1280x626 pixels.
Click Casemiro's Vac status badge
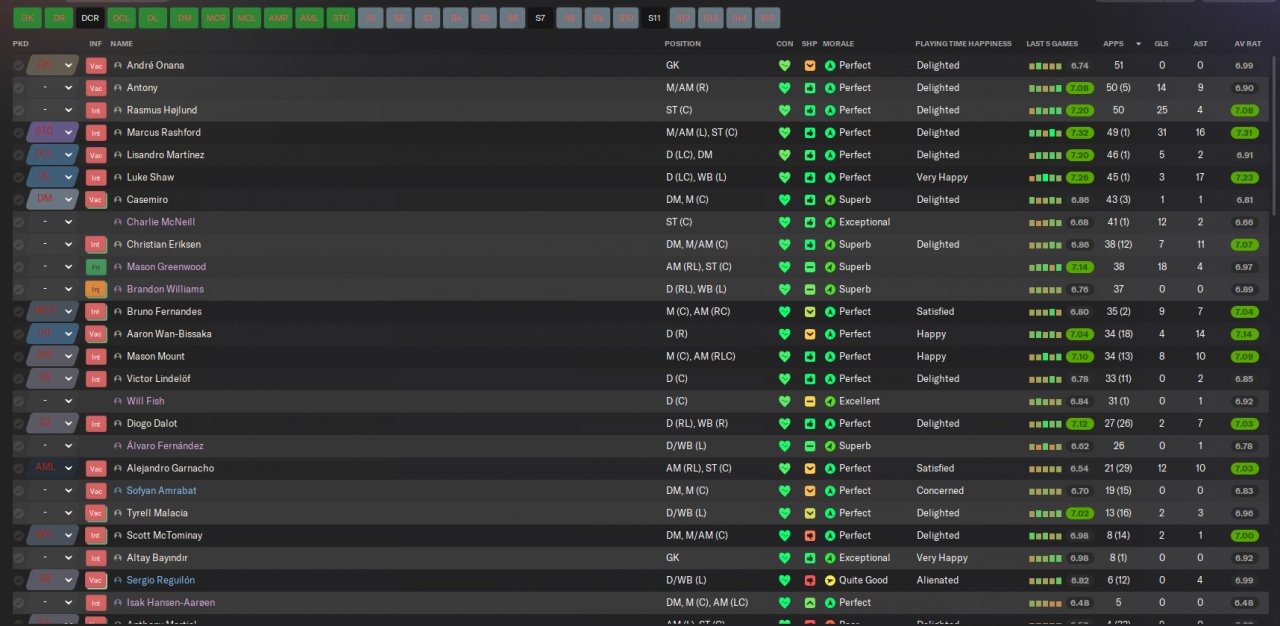[96, 200]
